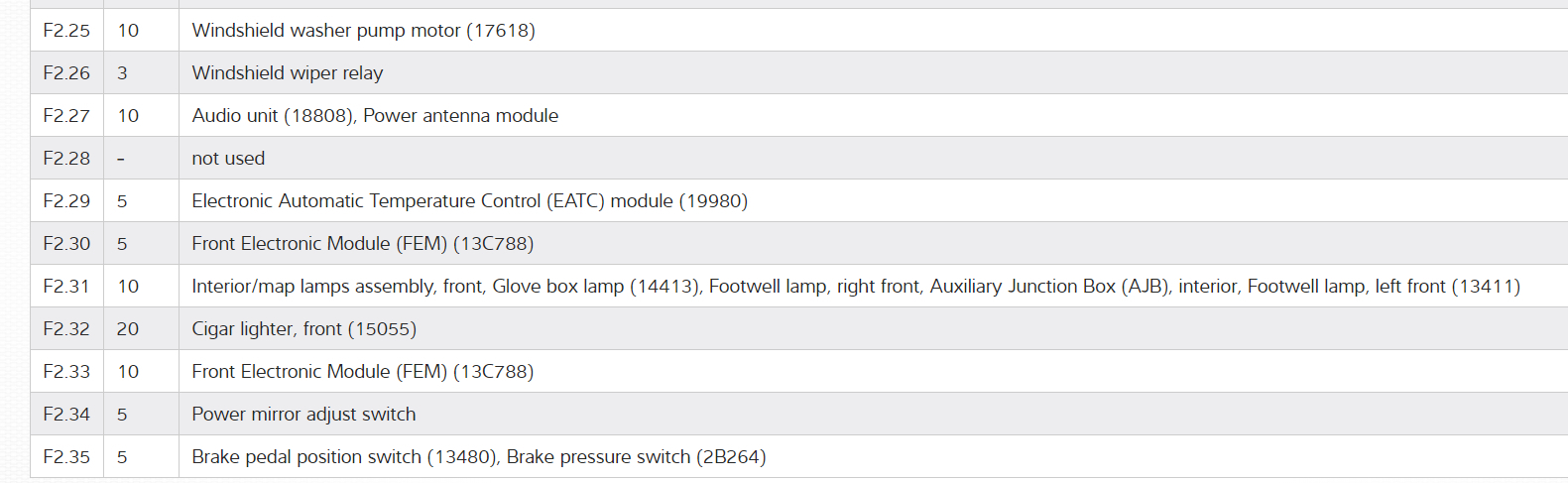
Task: Click the 20 amp rating for F2.32
Action: click(x=128, y=329)
